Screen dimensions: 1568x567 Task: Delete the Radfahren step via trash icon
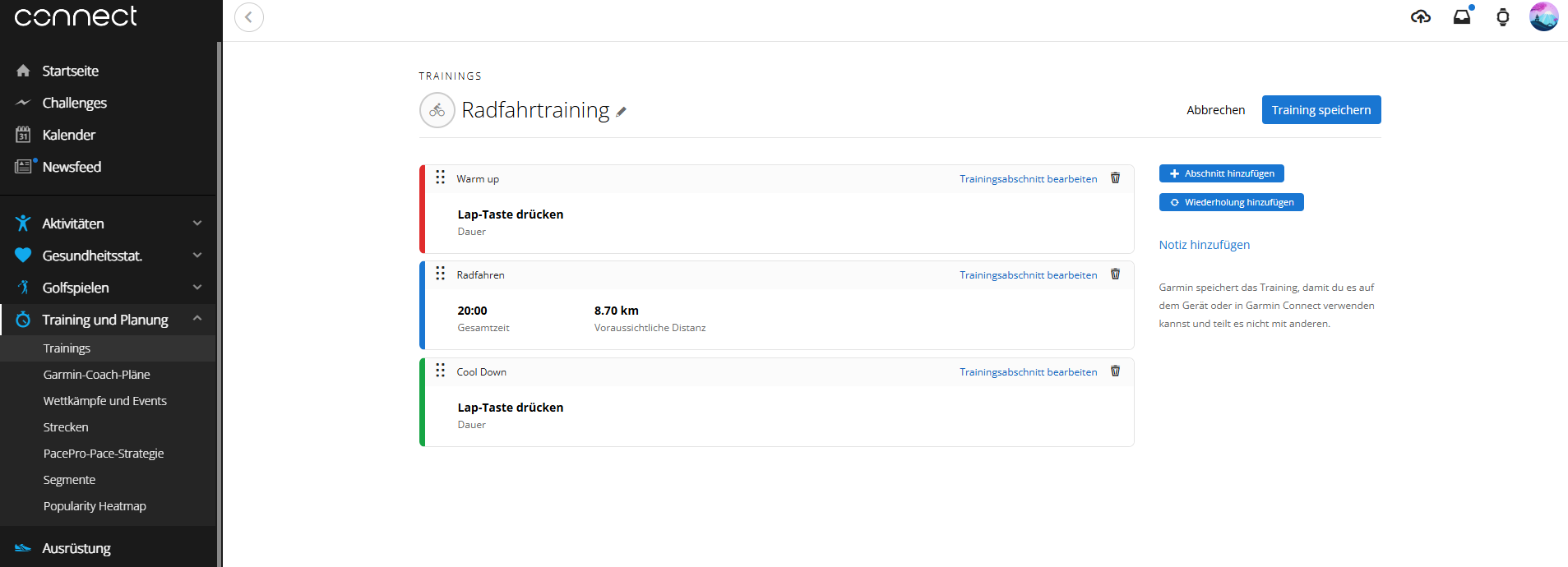tap(1115, 274)
